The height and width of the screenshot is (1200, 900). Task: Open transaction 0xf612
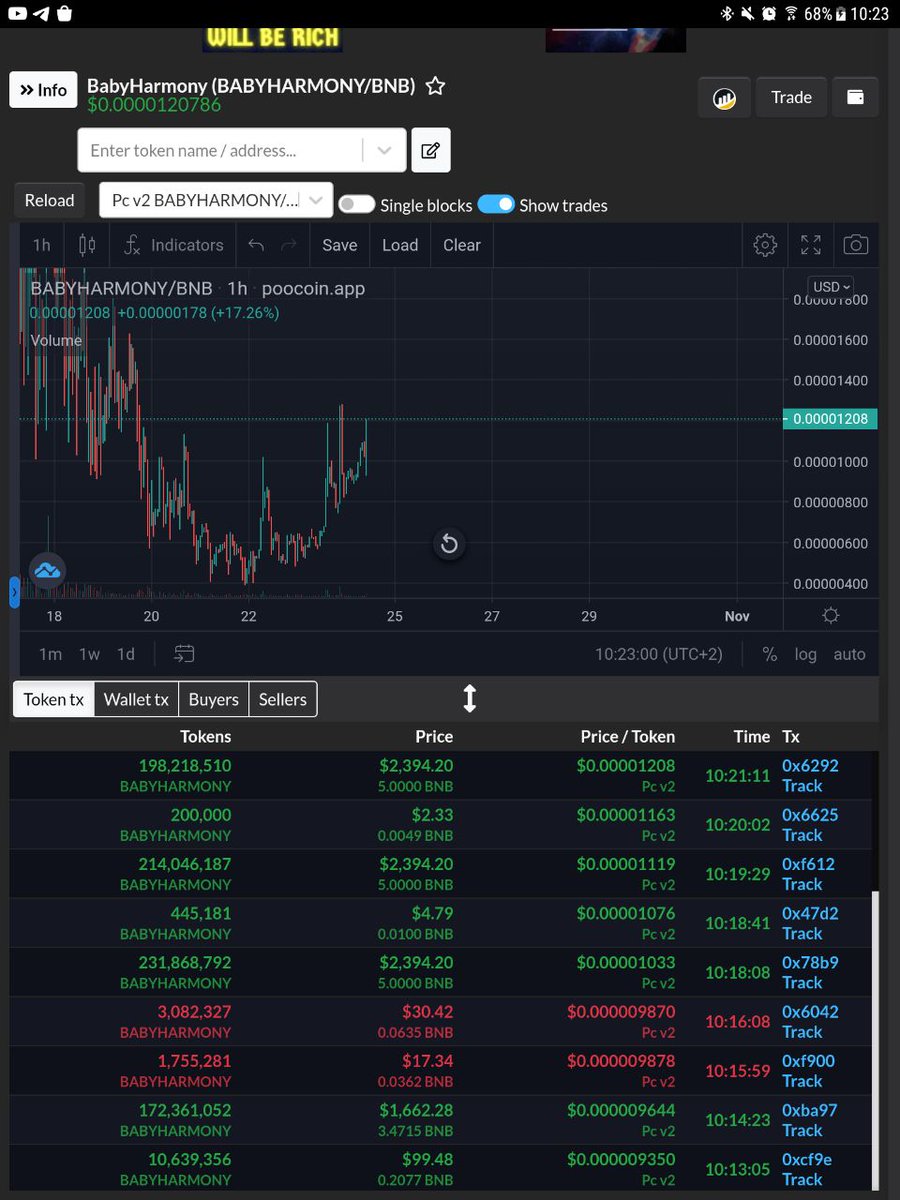[x=808, y=864]
